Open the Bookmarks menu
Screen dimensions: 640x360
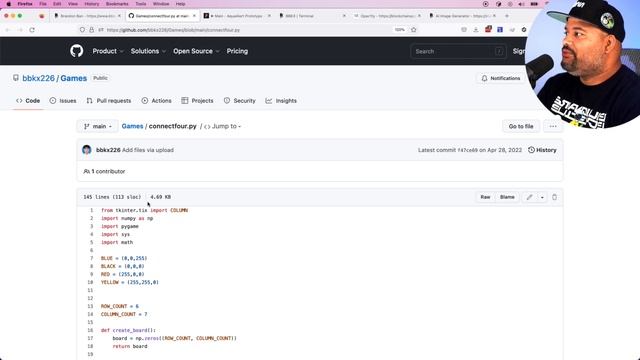[x=117, y=4]
